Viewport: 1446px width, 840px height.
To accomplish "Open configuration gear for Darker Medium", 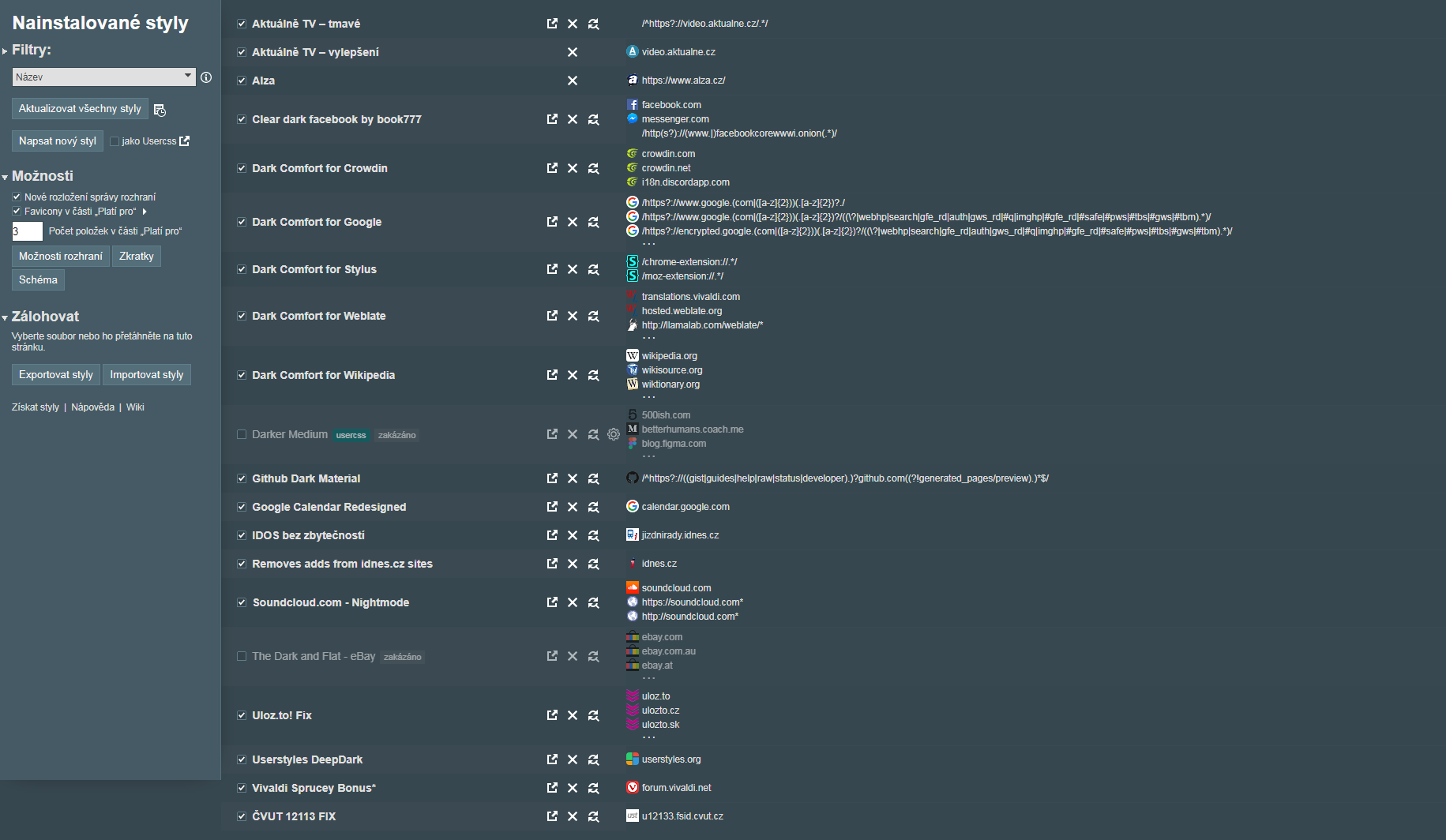I will pos(614,434).
